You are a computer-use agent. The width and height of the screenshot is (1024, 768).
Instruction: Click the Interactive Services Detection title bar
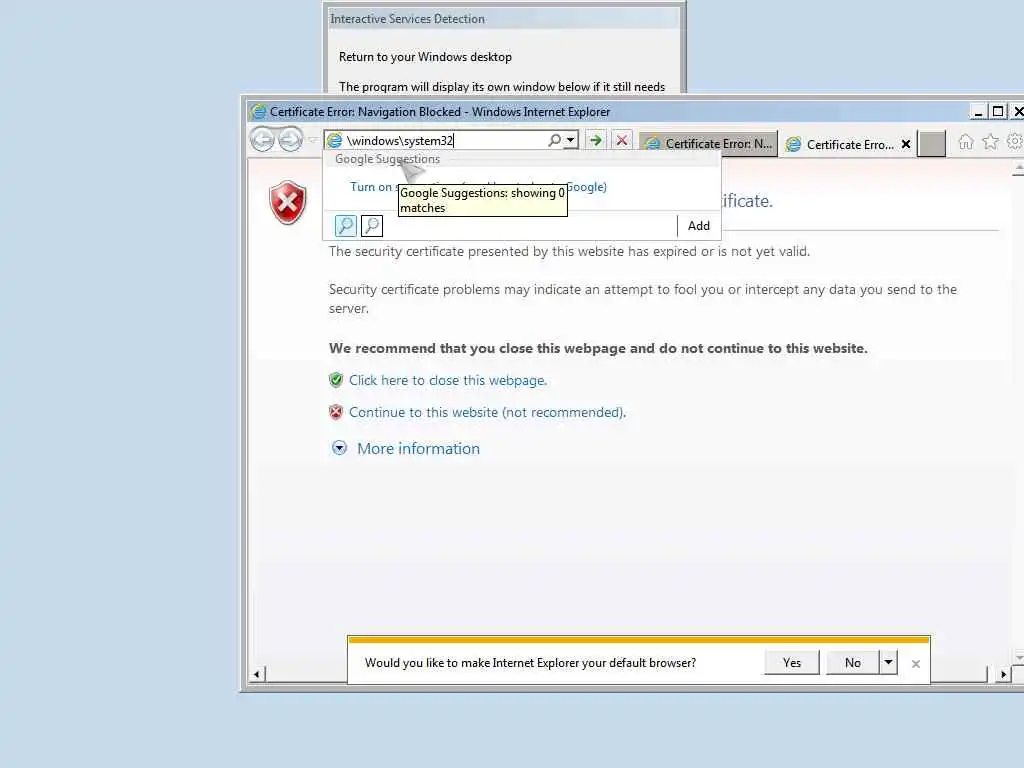pos(504,19)
